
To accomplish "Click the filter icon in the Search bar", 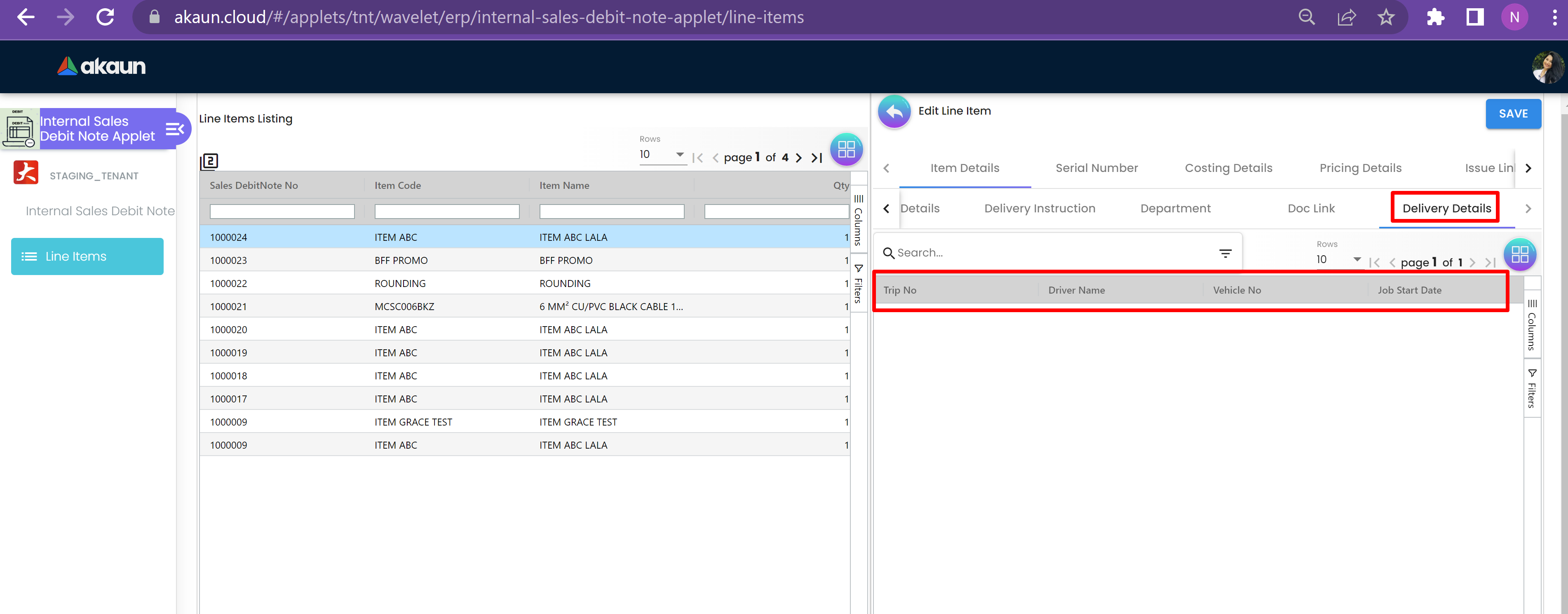I will pyautogui.click(x=1225, y=254).
